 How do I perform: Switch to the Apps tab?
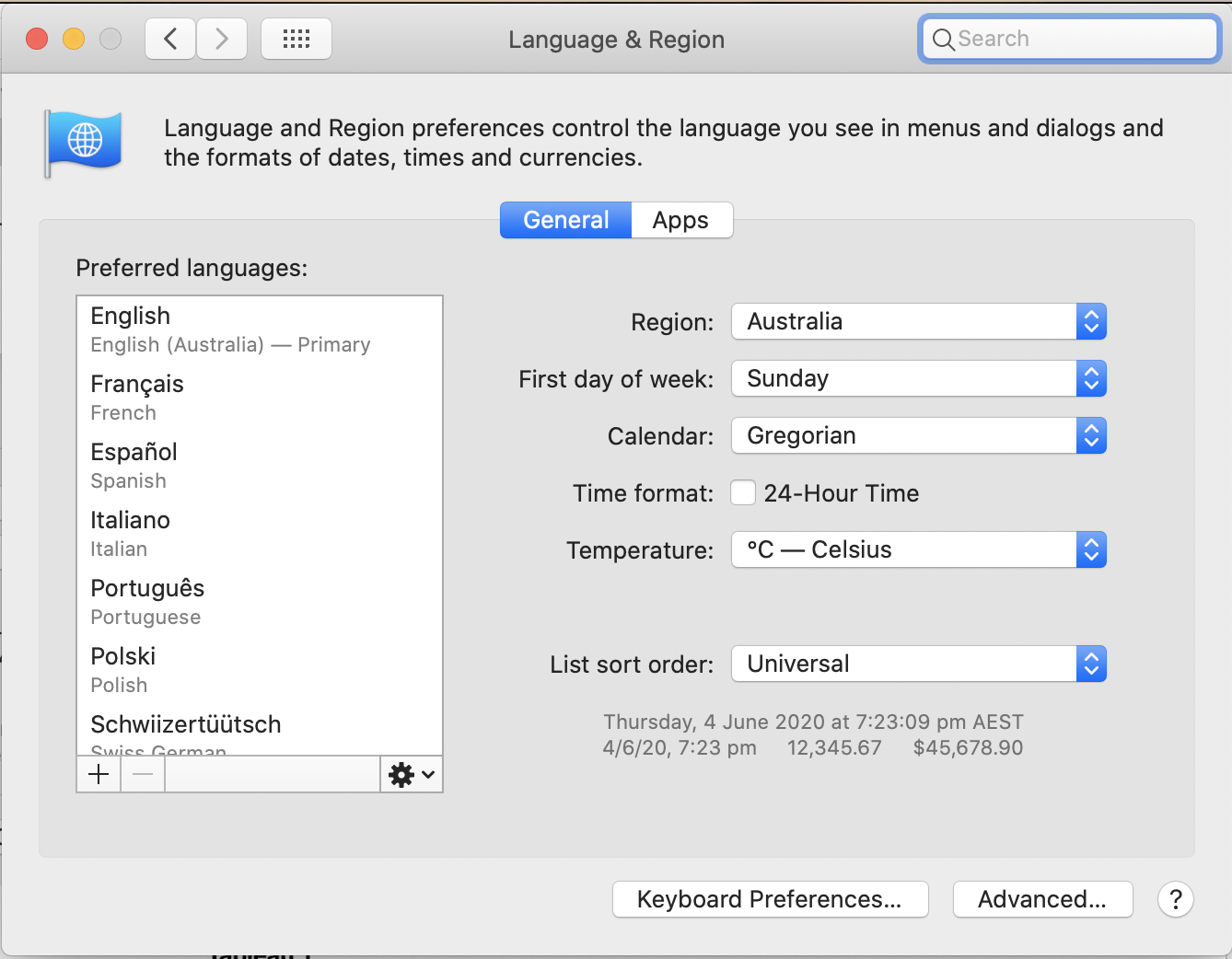(680, 220)
